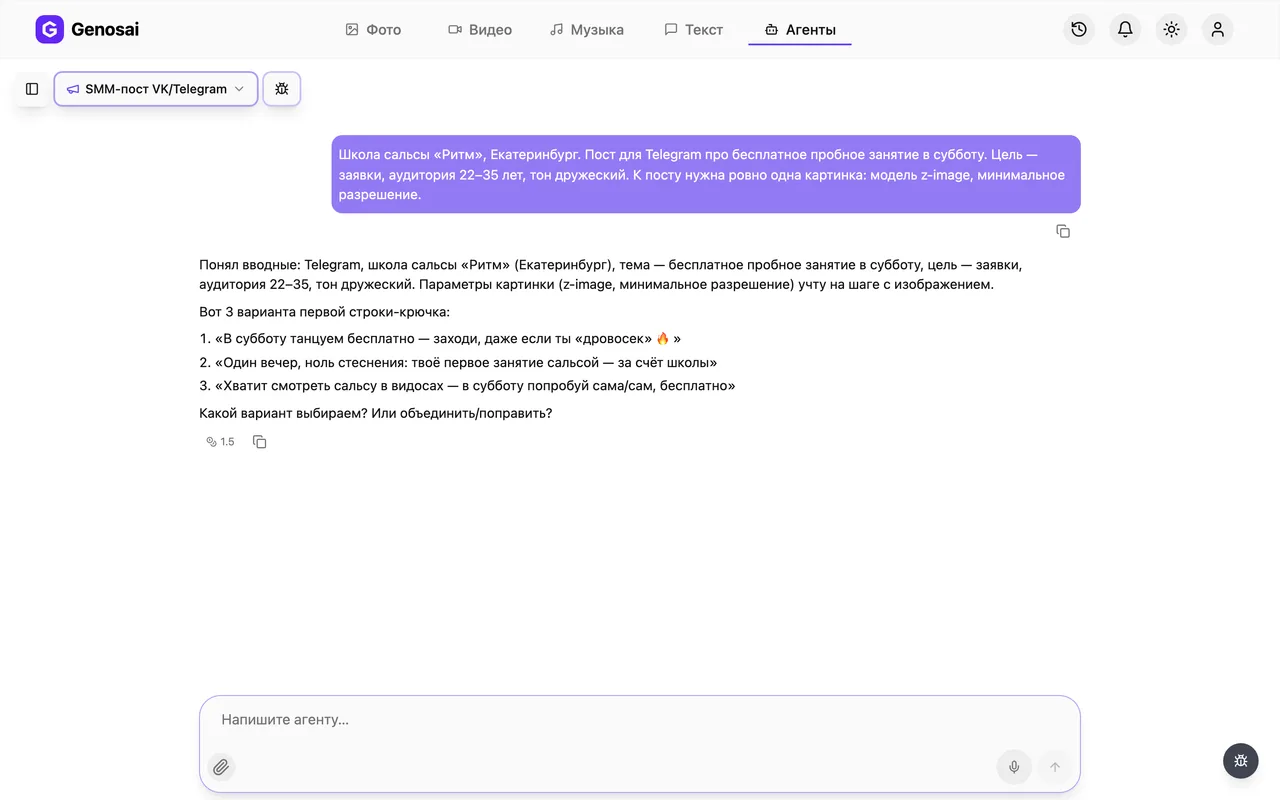
Task: Click the Genosai brand name
Action: [x=105, y=30]
